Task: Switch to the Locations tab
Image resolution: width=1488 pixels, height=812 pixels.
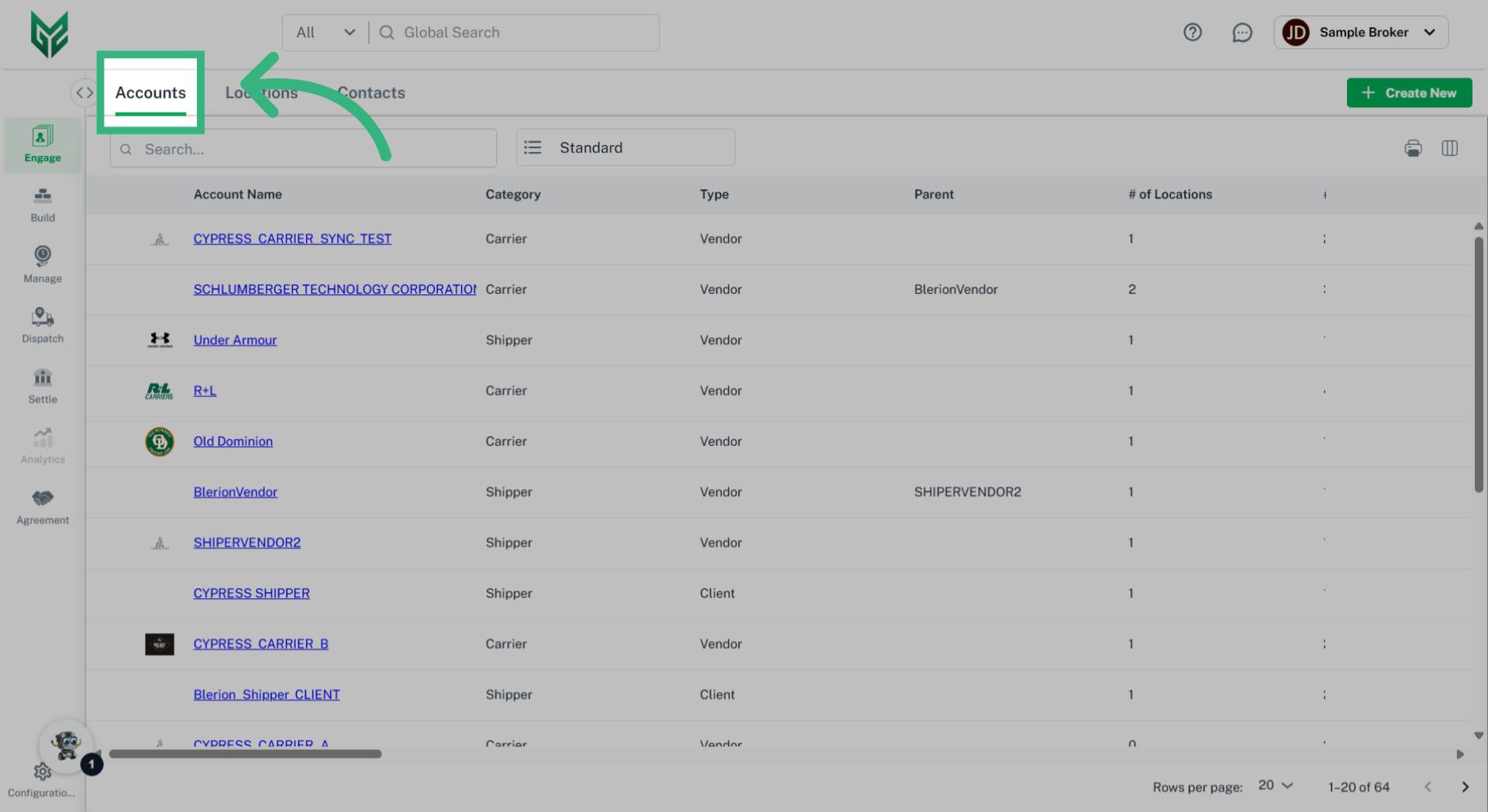Action: click(261, 92)
